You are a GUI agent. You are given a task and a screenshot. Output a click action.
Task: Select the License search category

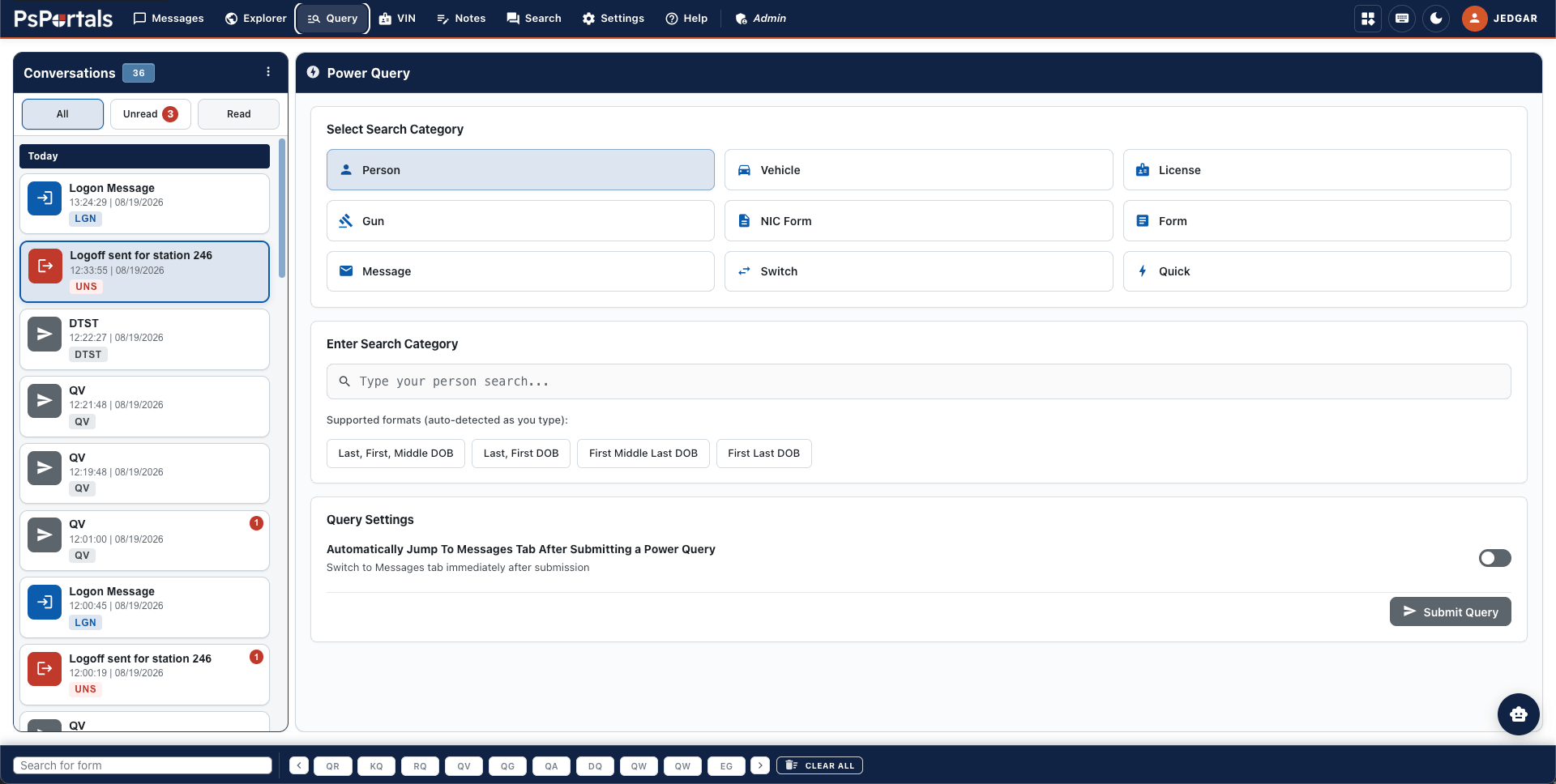(1317, 170)
